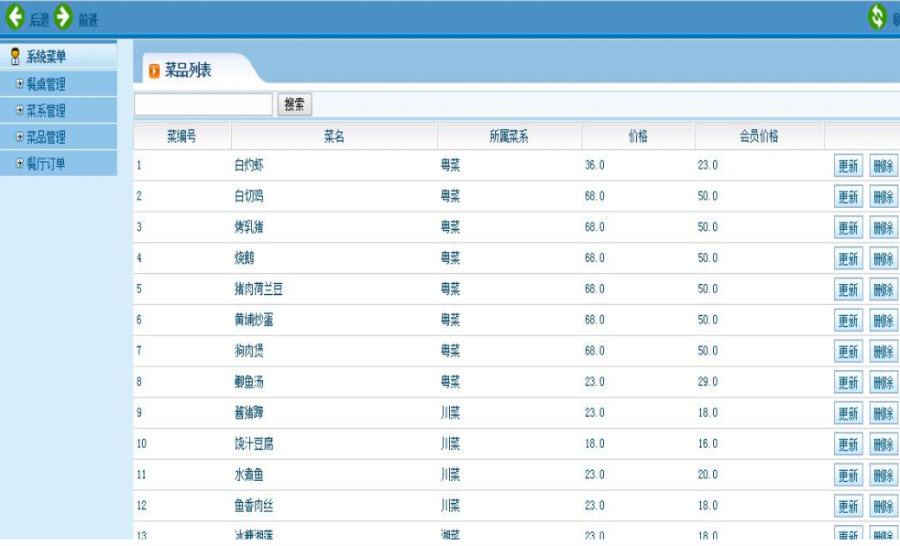This screenshot has height=546, width=900.
Task: Click the green back arrow icon (后退)
Action: (15, 17)
